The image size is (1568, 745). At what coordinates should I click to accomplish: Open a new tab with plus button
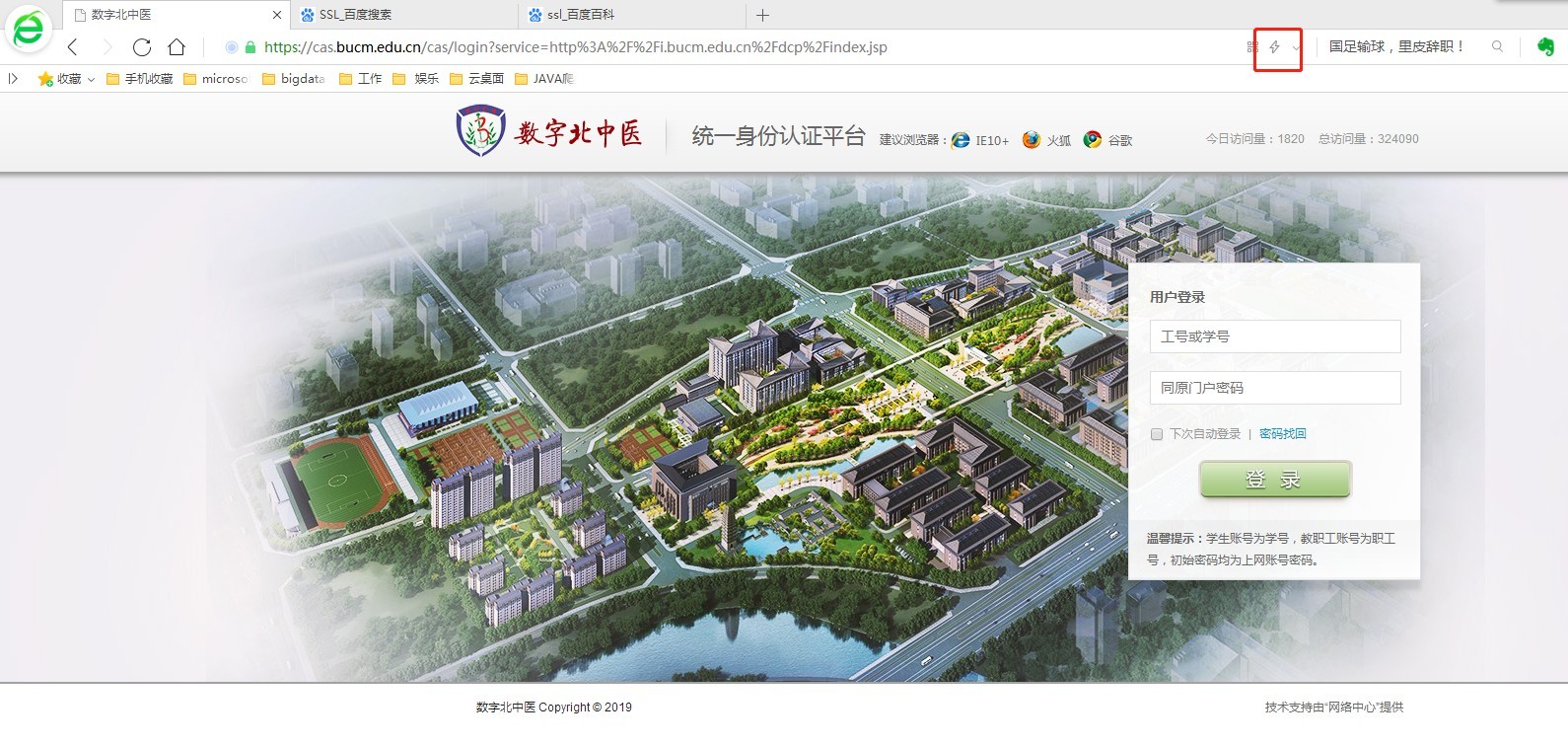pyautogui.click(x=762, y=15)
